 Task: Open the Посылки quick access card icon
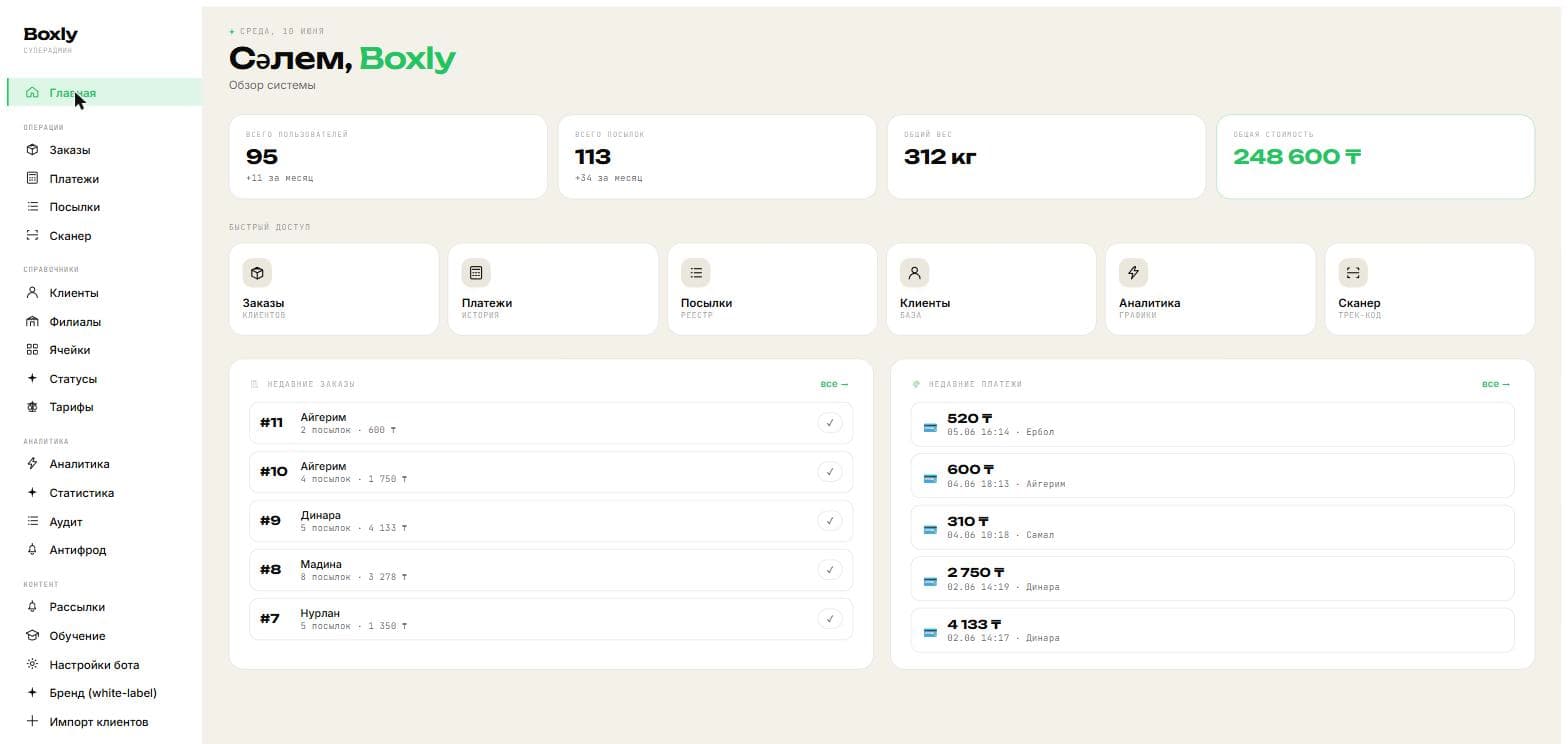[696, 273]
